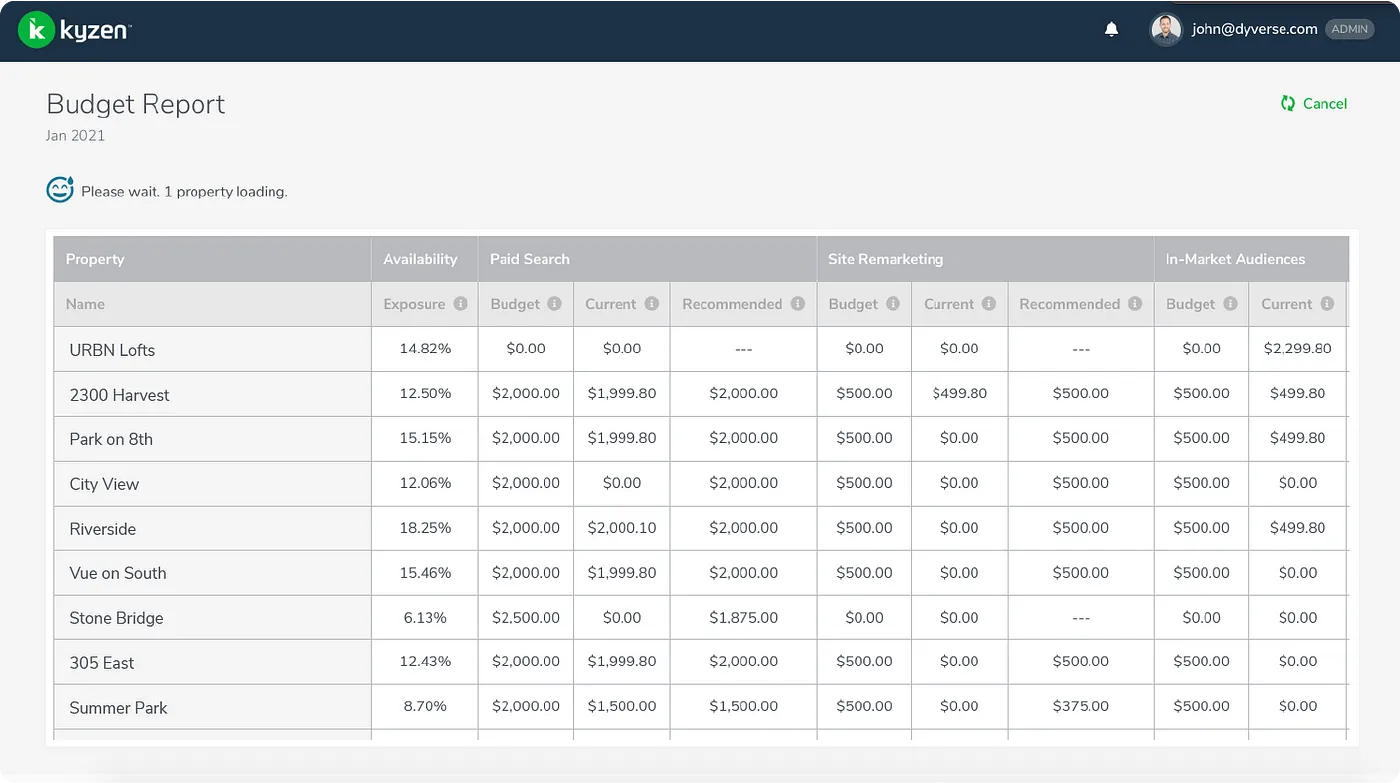Click Site Remarketing Budget info icon

coord(892,304)
